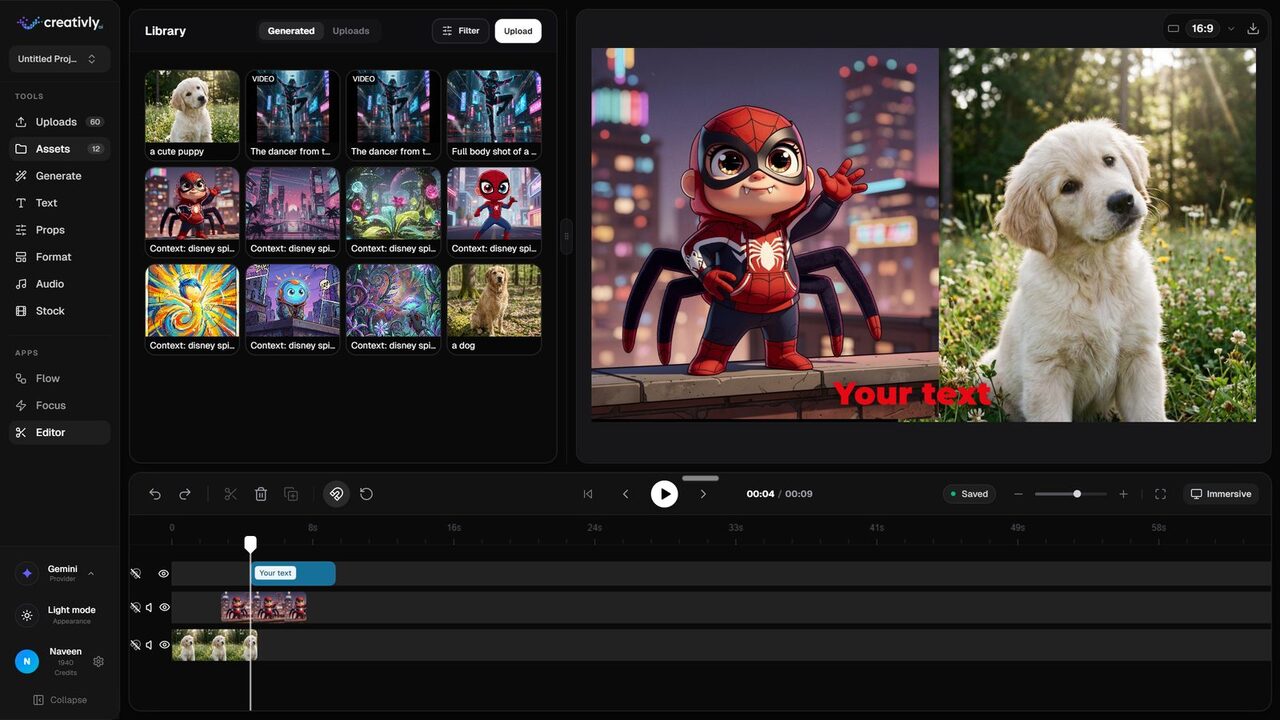The height and width of the screenshot is (720, 1280).
Task: Open the Untitled Project dropdown
Action: pos(58,58)
